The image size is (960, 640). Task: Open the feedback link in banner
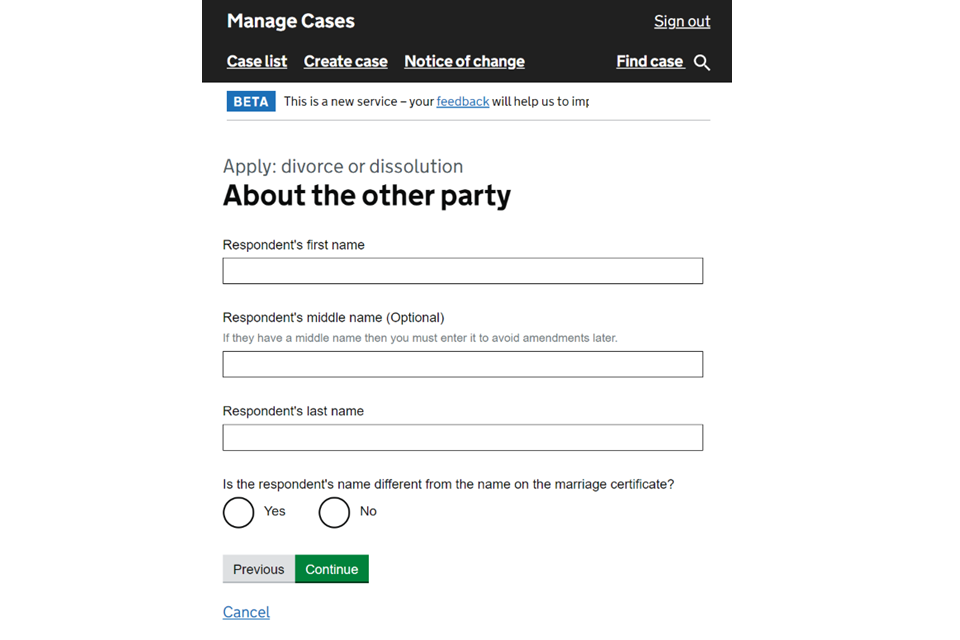(x=462, y=101)
